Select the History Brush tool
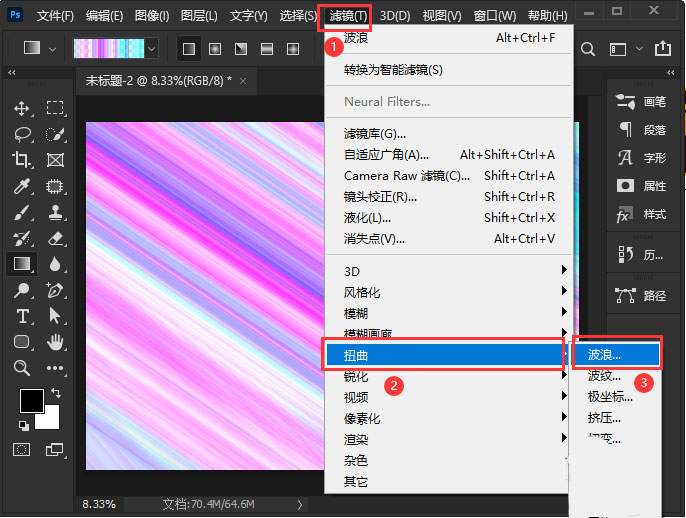This screenshot has height=518, width=686. point(21,238)
